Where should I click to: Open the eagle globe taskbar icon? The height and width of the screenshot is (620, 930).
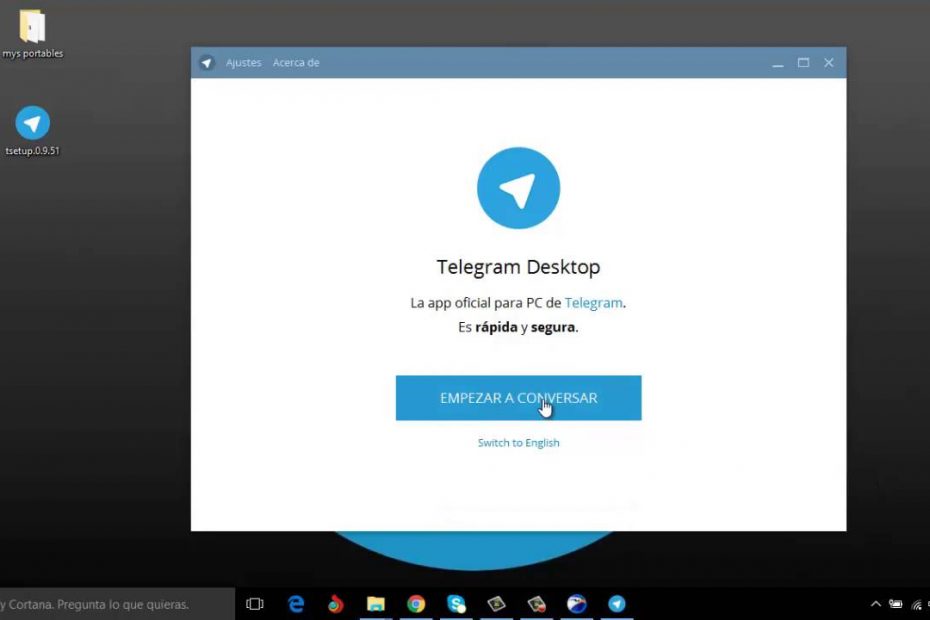coord(577,604)
